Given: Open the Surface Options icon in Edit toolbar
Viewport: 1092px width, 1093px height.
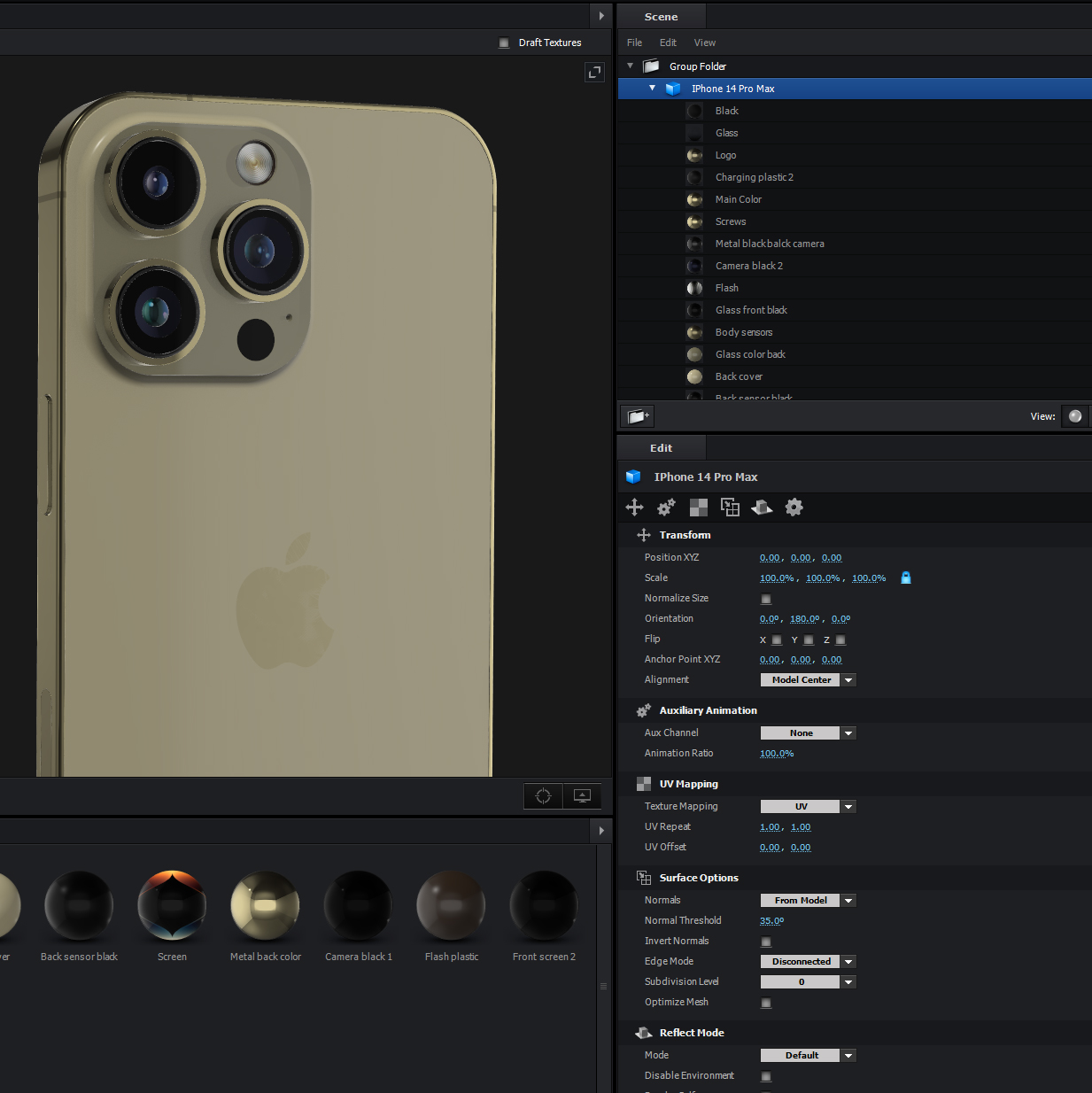Looking at the screenshot, I should coord(730,507).
